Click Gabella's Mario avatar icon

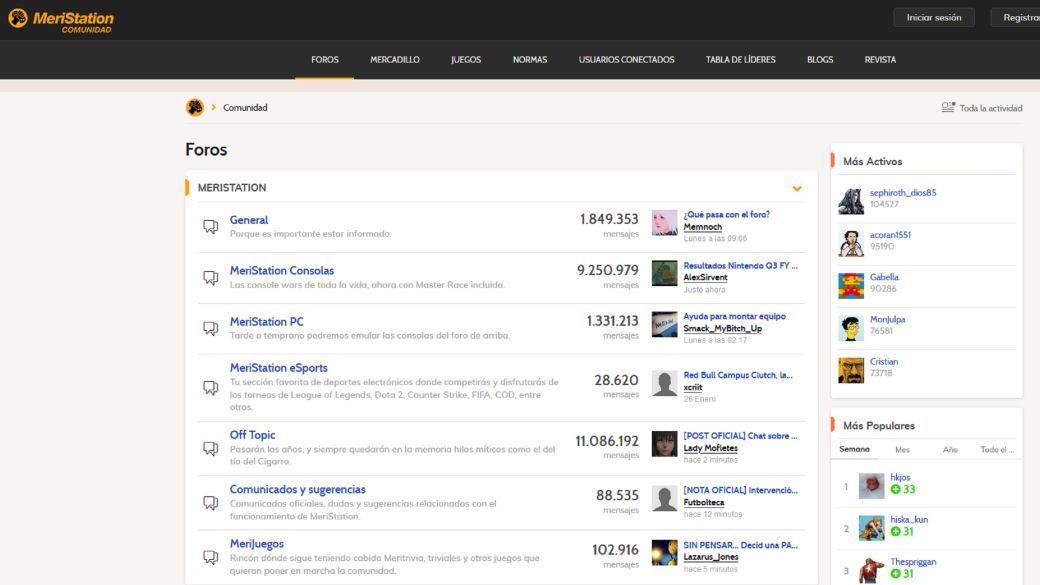coord(851,285)
